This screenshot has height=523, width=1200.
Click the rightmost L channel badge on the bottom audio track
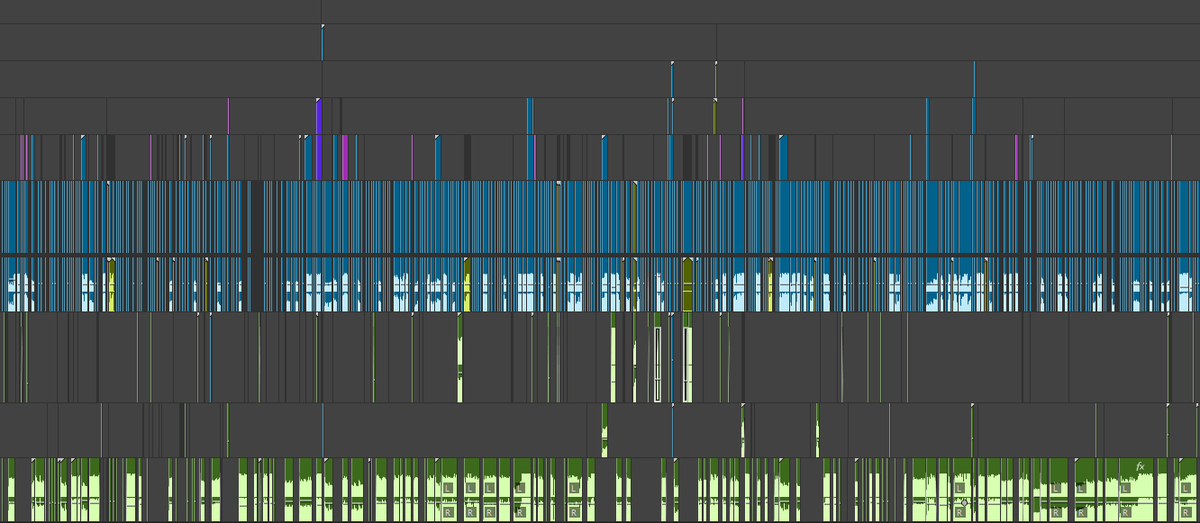coord(1186,488)
